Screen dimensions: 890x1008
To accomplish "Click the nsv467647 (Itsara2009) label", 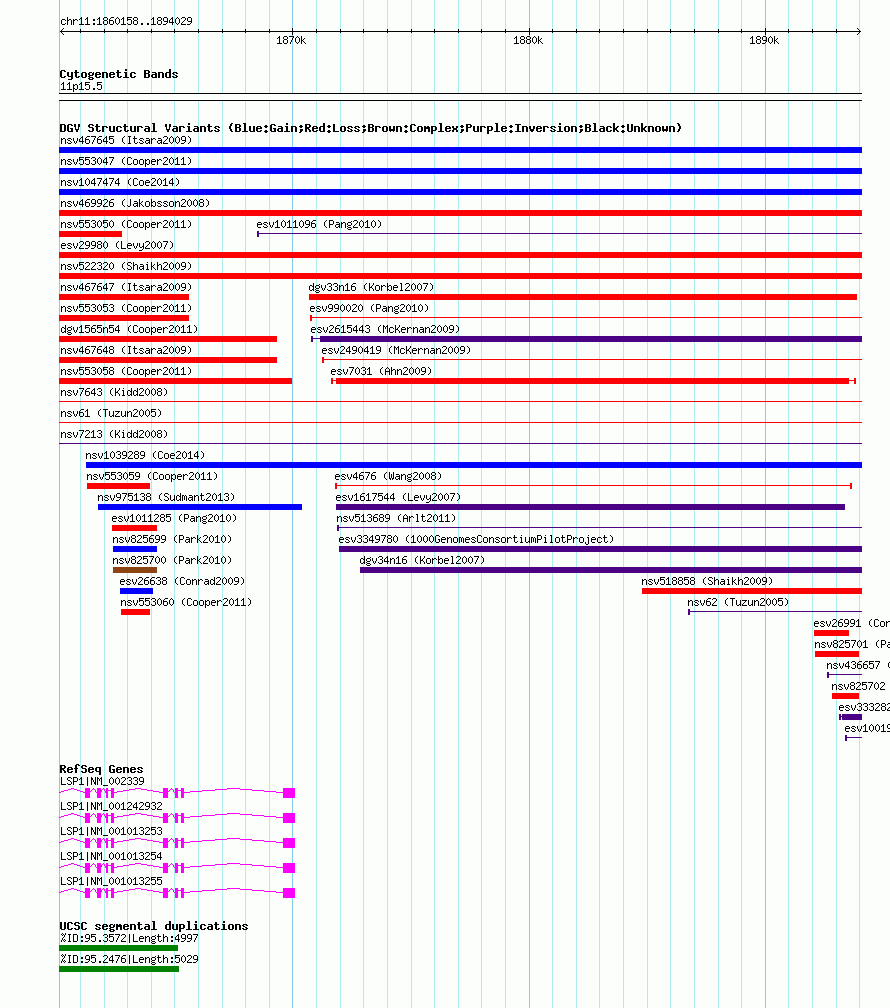I will click(x=126, y=287).
